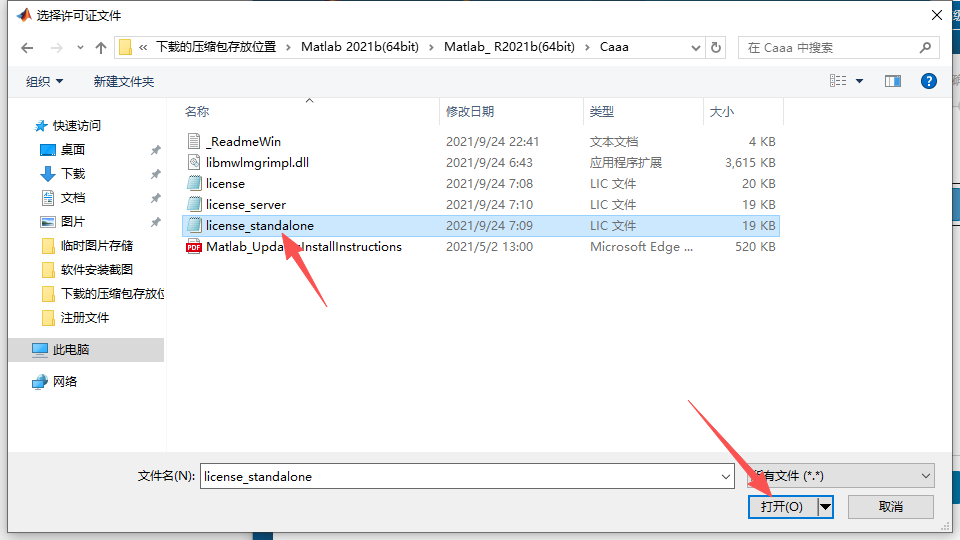Open recent locations dropdown arrow
Screen dimensions: 960x540
click(x=80, y=48)
